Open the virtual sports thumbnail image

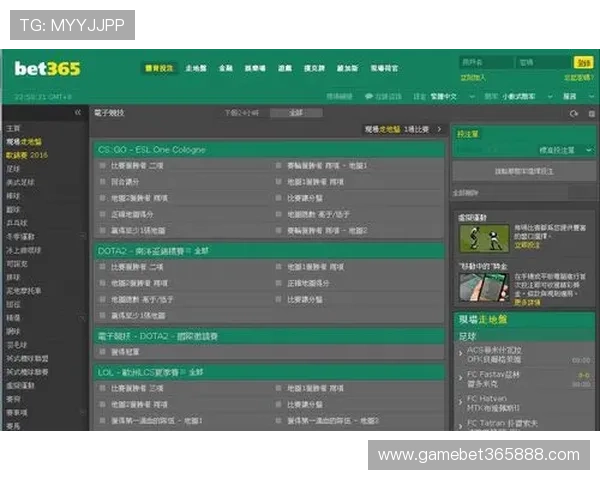point(484,238)
